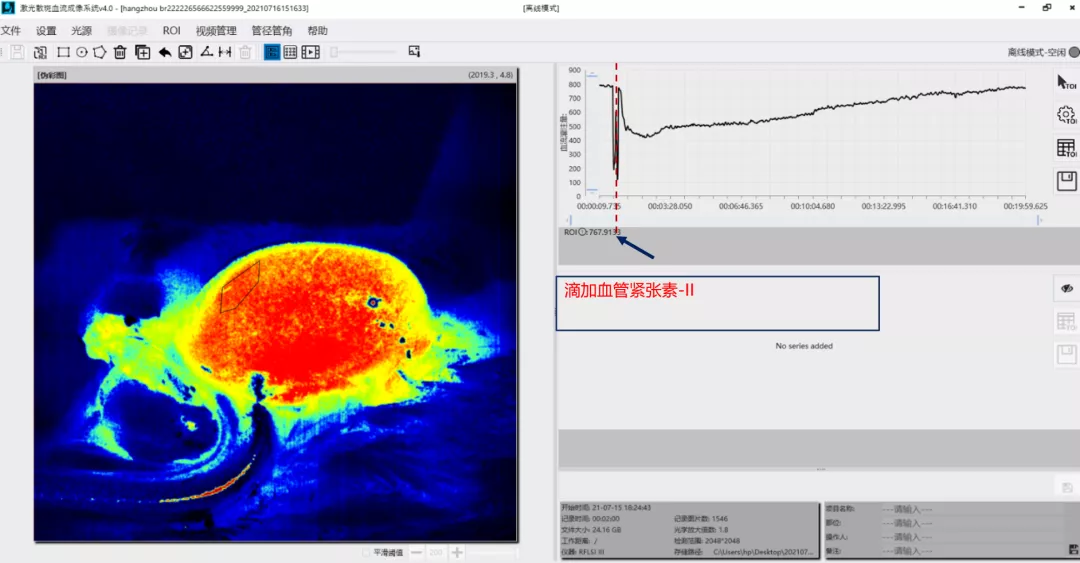Click the black trash delete ROI icon
The height and width of the screenshot is (563, 1080).
(120, 52)
